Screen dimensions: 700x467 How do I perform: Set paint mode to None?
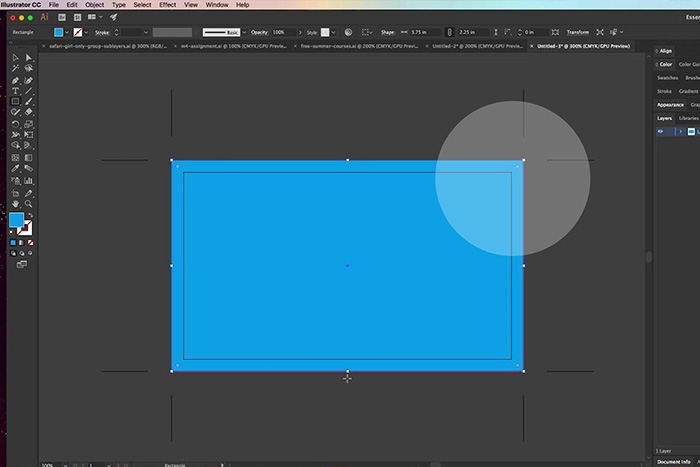30,242
